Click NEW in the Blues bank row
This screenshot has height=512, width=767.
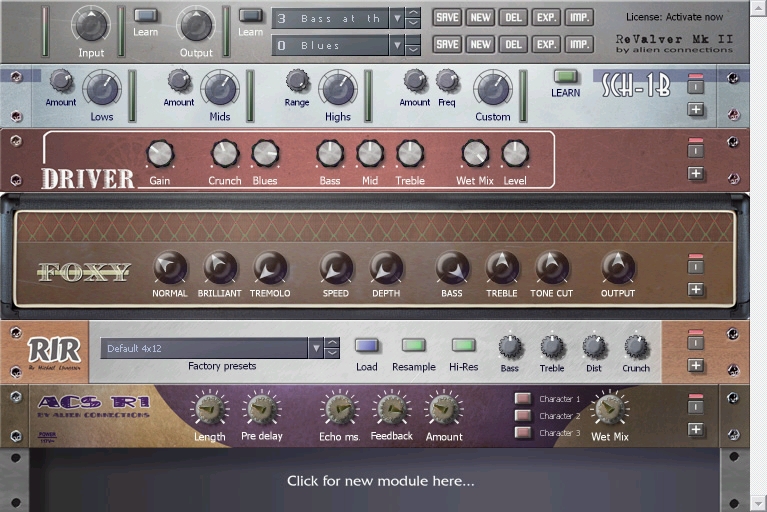coord(480,45)
